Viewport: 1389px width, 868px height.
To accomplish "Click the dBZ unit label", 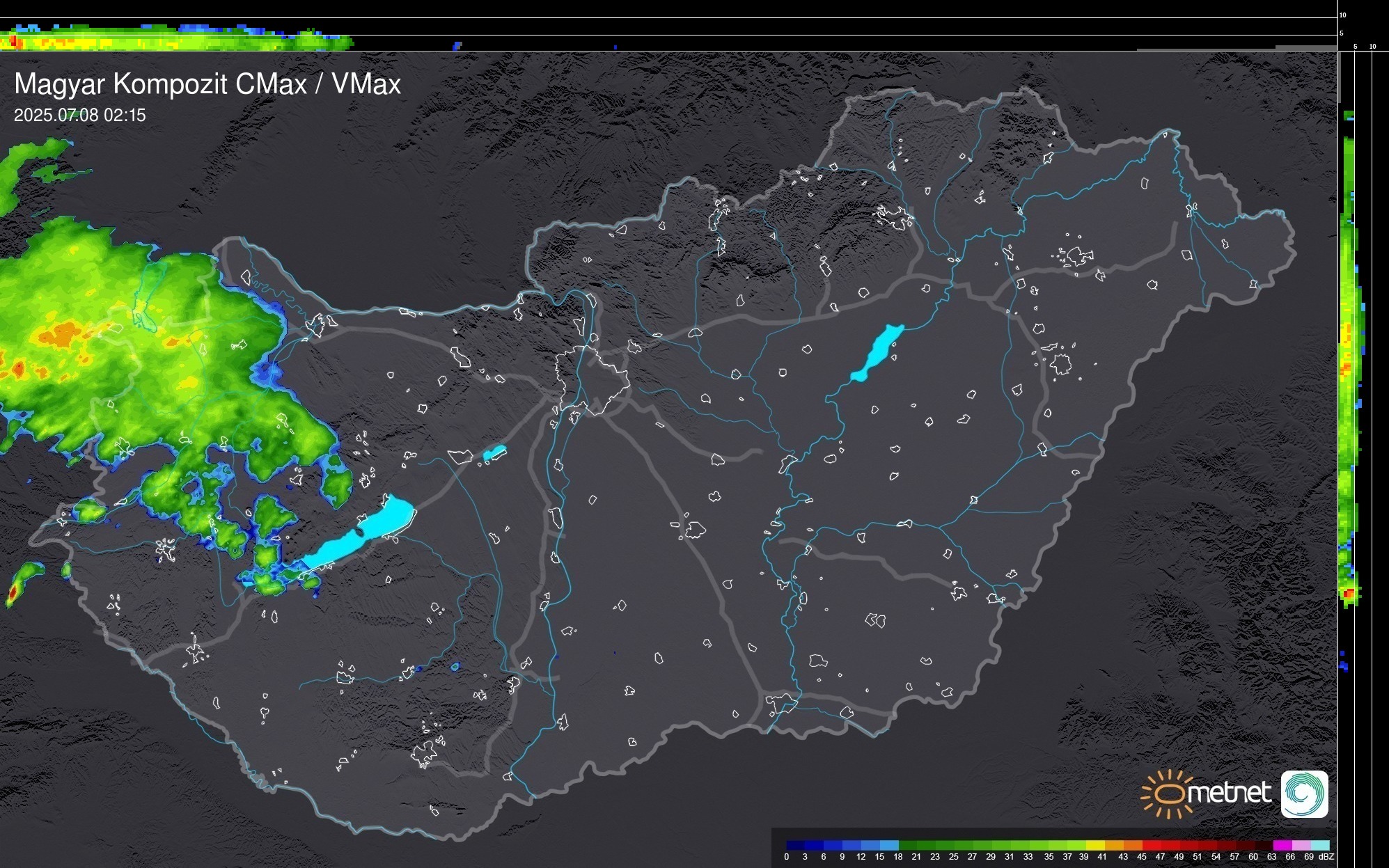I will tap(1326, 857).
